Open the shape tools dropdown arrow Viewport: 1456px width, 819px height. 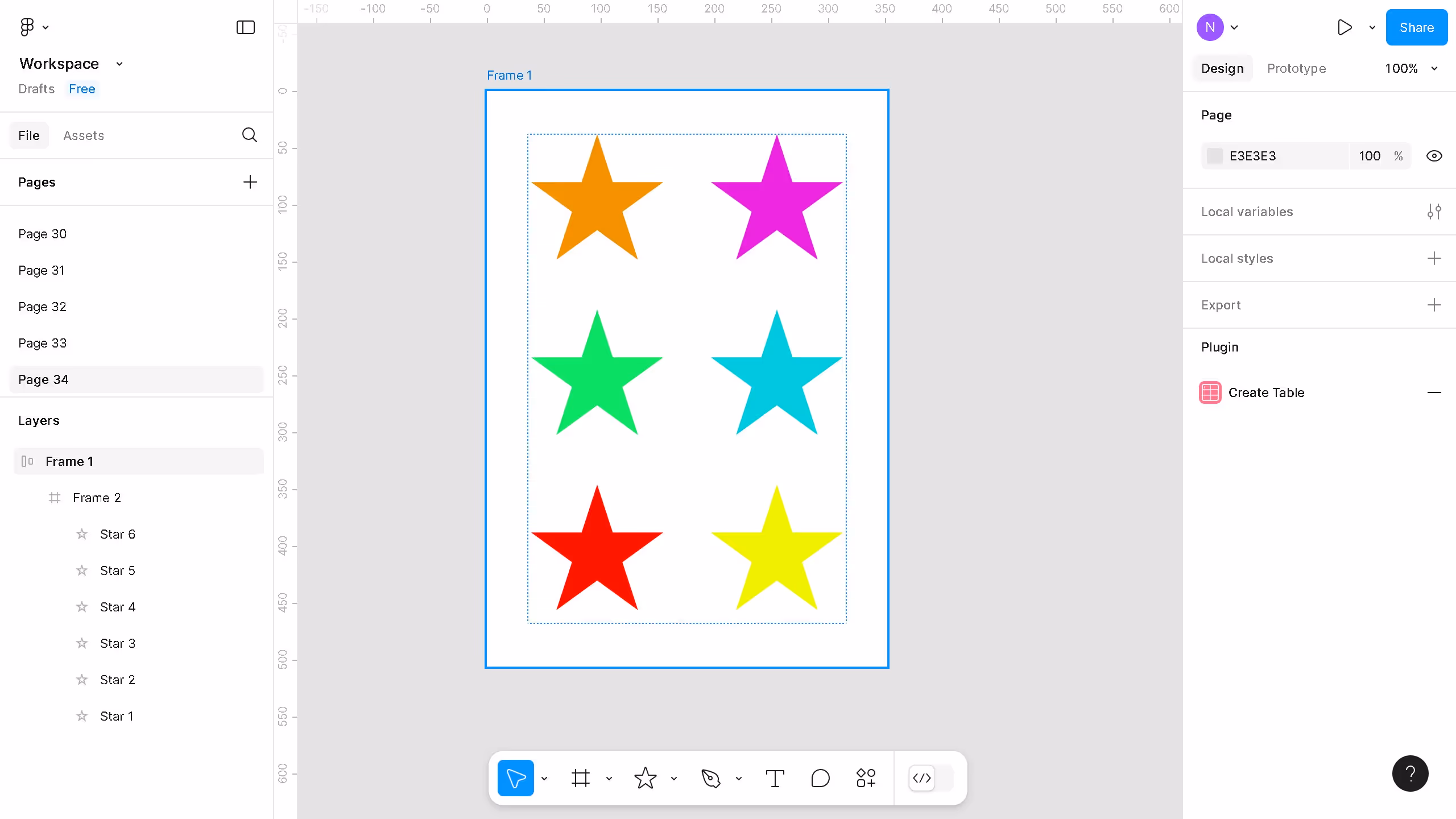tap(674, 779)
